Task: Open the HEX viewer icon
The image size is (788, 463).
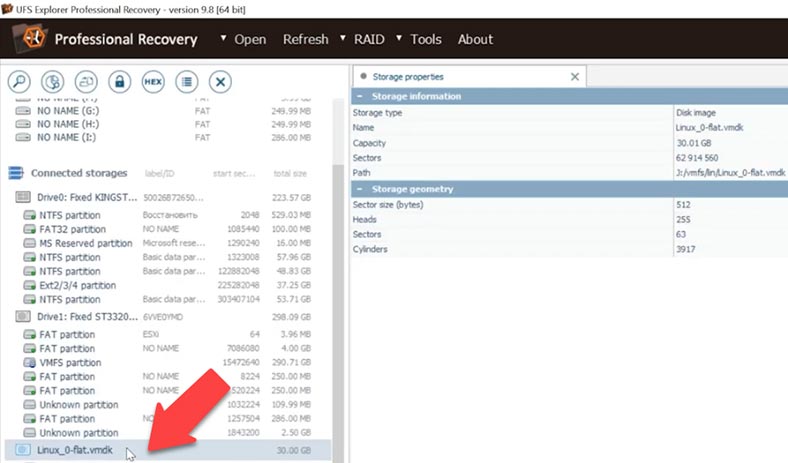Action: tap(153, 81)
